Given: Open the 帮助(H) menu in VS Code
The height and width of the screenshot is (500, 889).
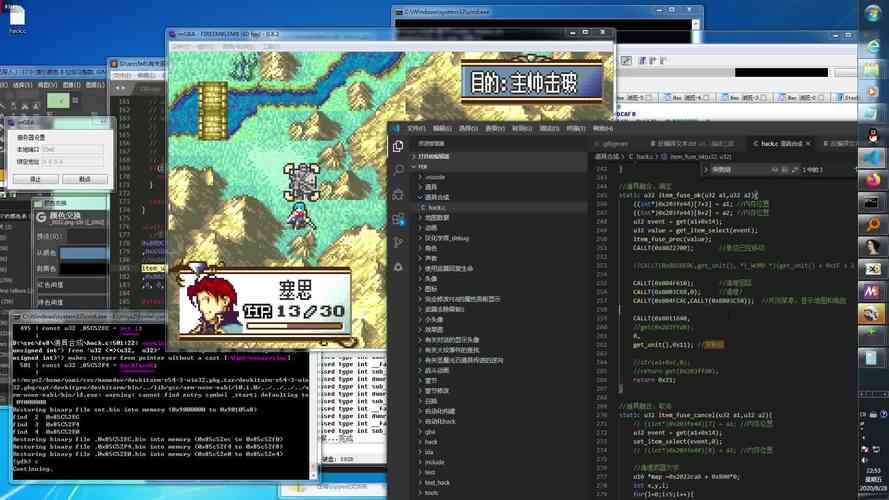Looking at the screenshot, I should pyautogui.click(x=603, y=129).
